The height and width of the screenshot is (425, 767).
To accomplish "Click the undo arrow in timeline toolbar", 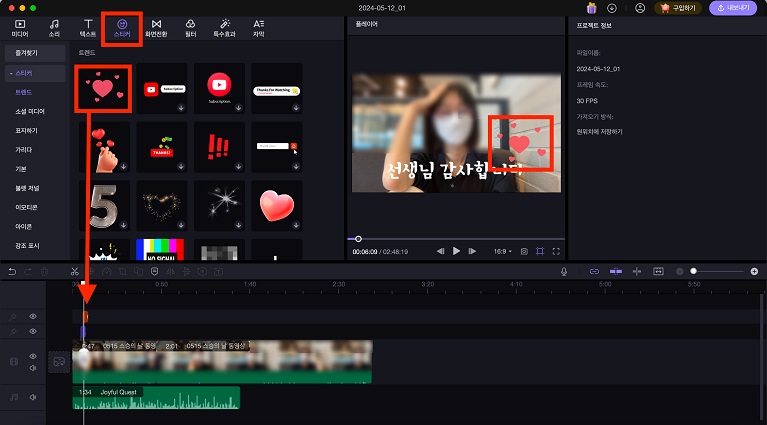I will pos(12,271).
